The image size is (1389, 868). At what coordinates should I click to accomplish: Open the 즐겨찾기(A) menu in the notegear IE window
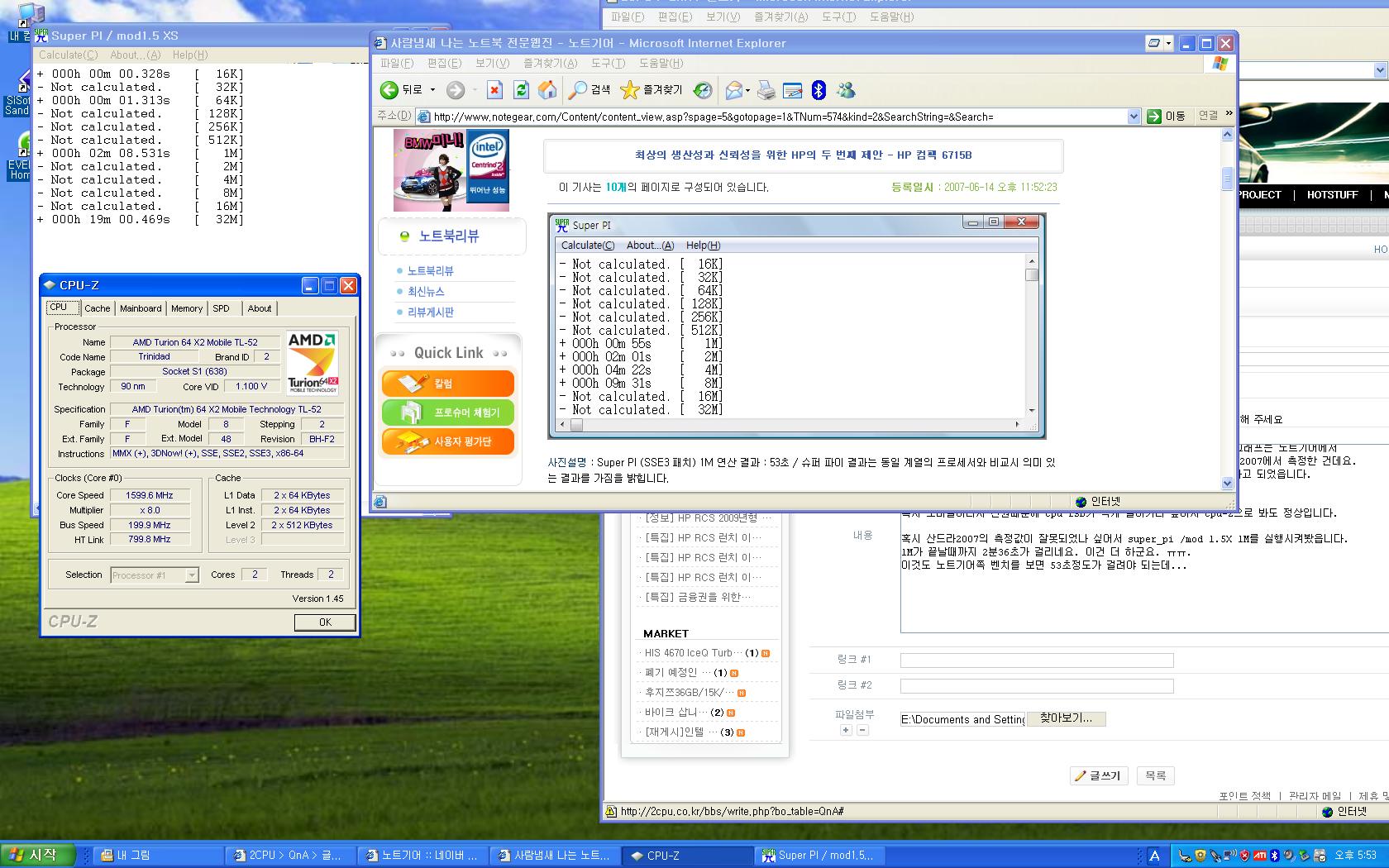[550, 63]
